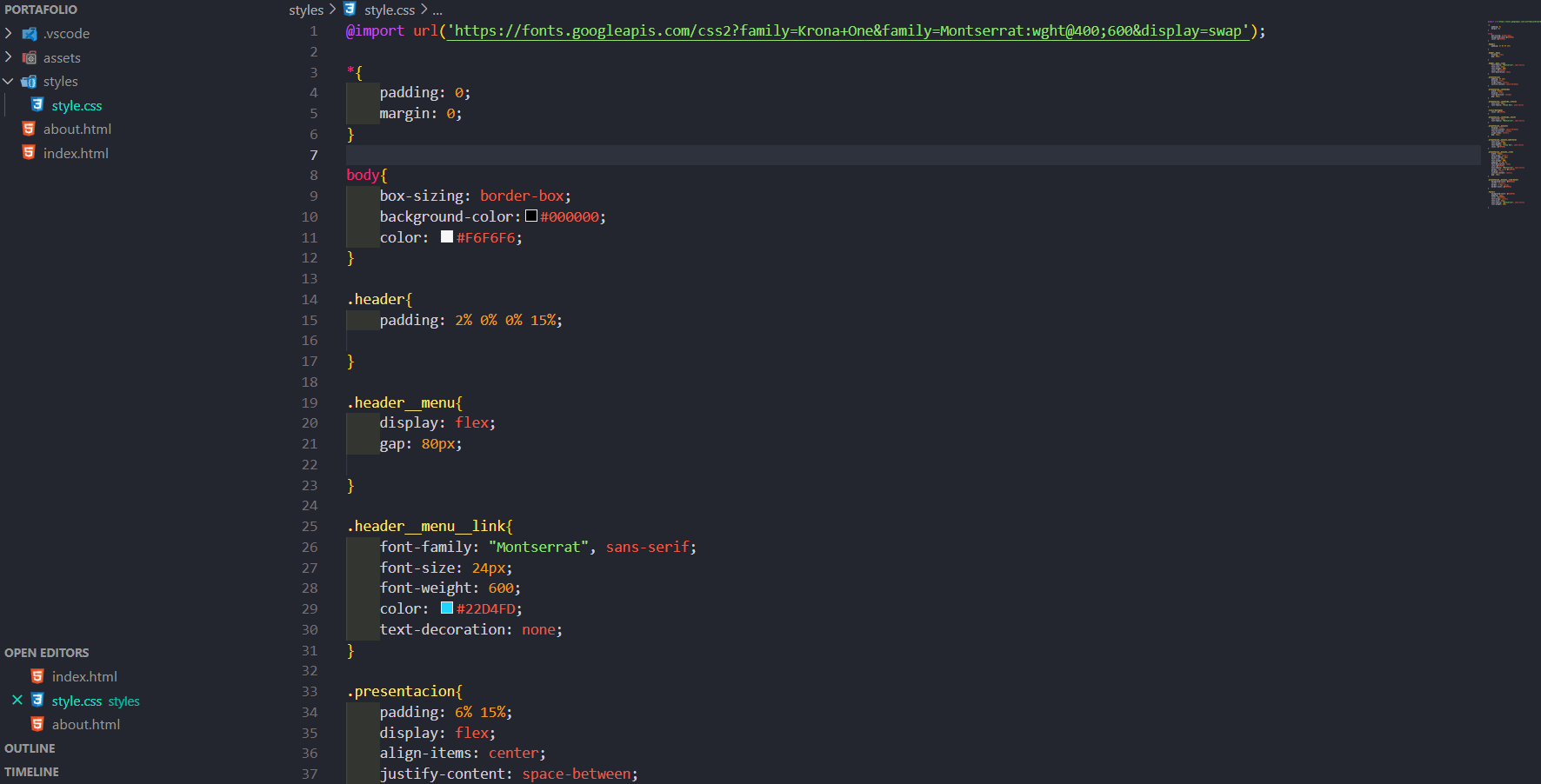Open the Google Fonts import URL link
The width and height of the screenshot is (1541, 784).
click(x=848, y=31)
